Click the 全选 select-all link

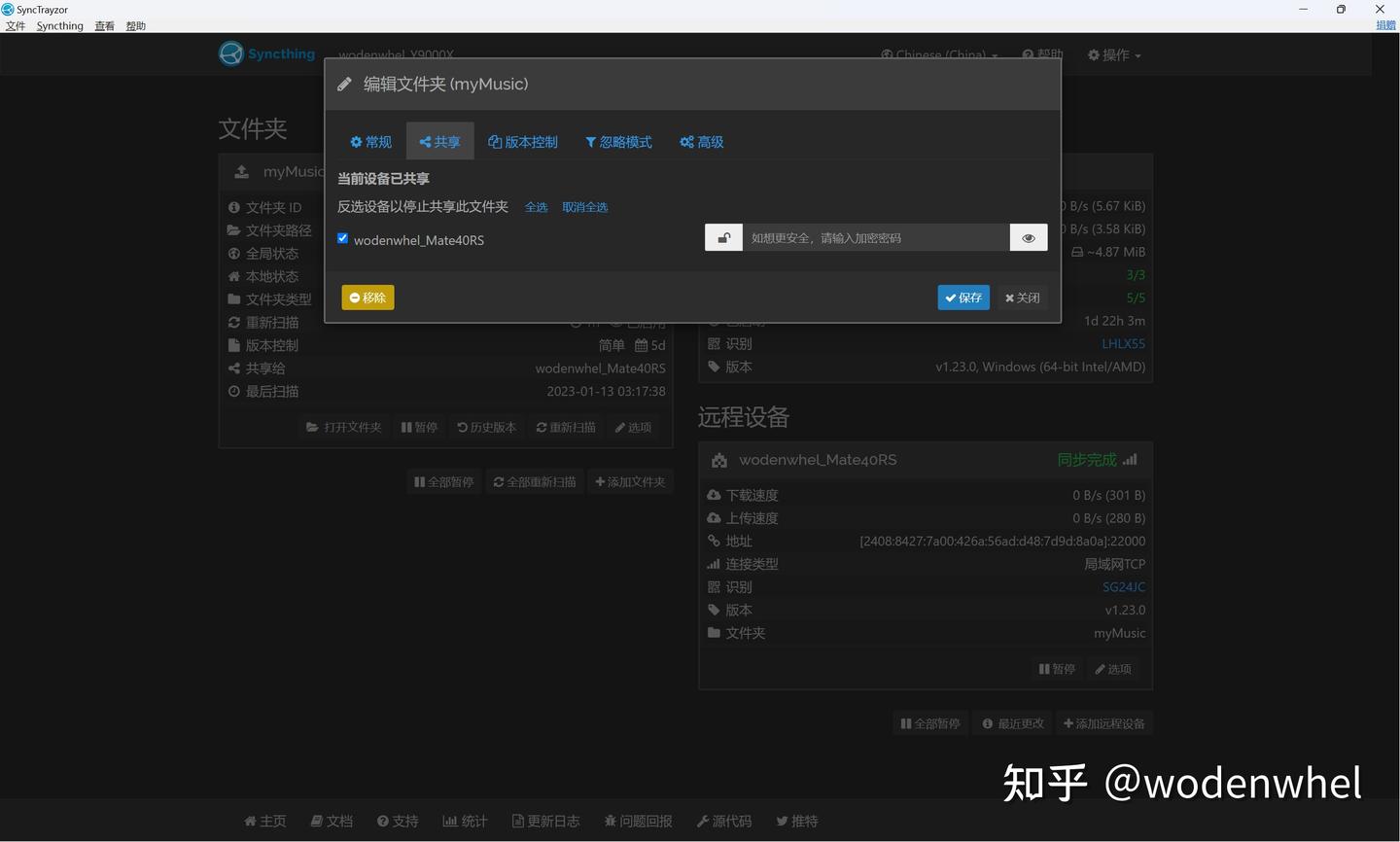point(536,206)
